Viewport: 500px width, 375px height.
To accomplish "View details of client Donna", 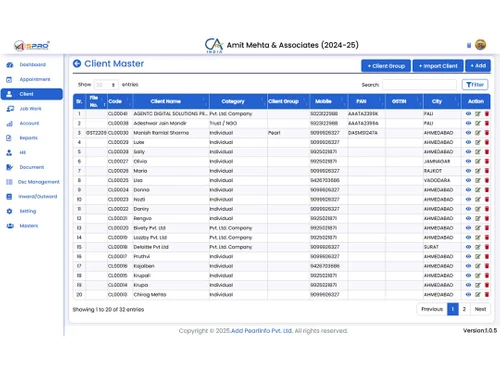I will coord(468,190).
